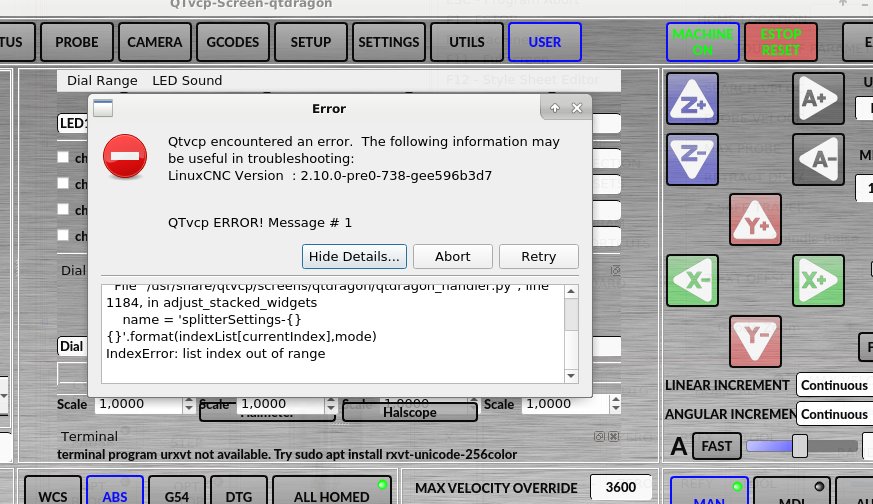873x504 pixels.
Task: Click the first Scale value field
Action: 139,404
